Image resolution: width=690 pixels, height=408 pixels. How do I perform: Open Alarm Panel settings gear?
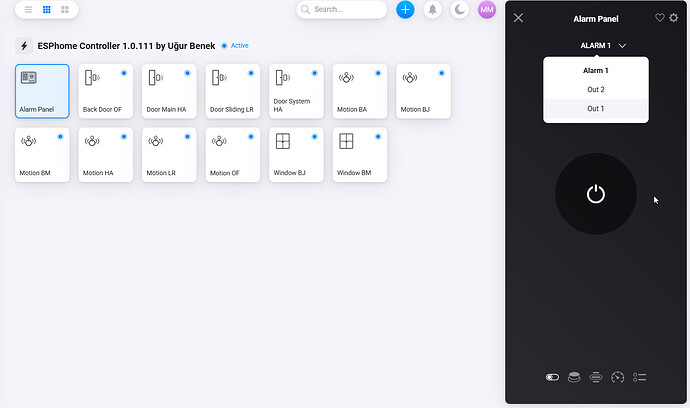click(x=673, y=18)
